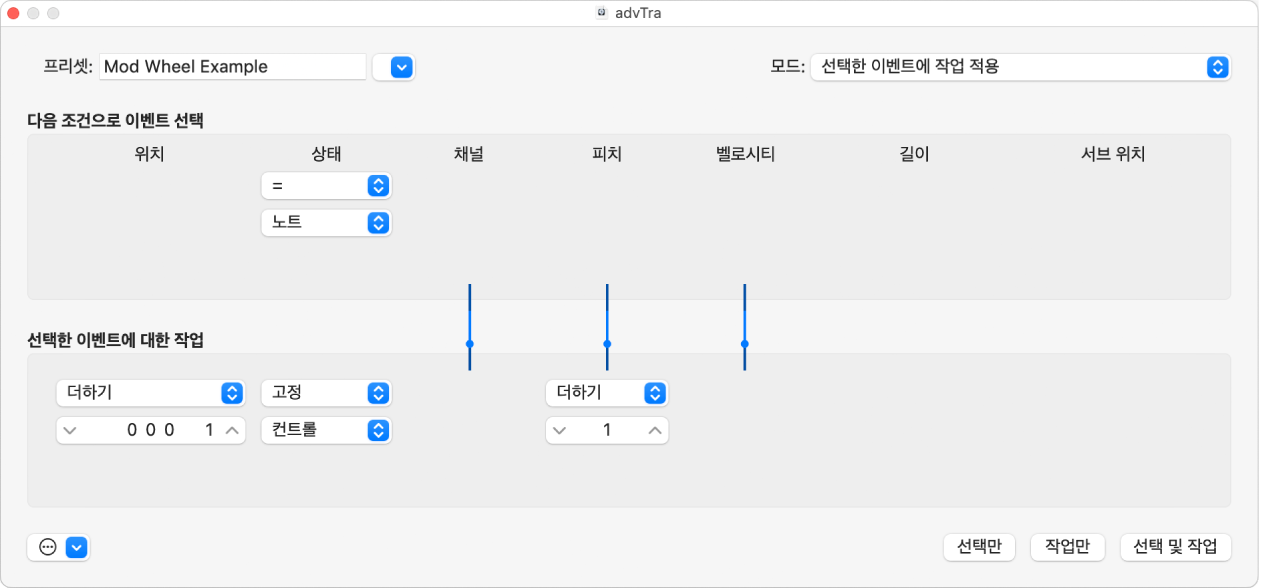This screenshot has height=588, width=1261.
Task: Click the preset name field
Action: (232, 67)
